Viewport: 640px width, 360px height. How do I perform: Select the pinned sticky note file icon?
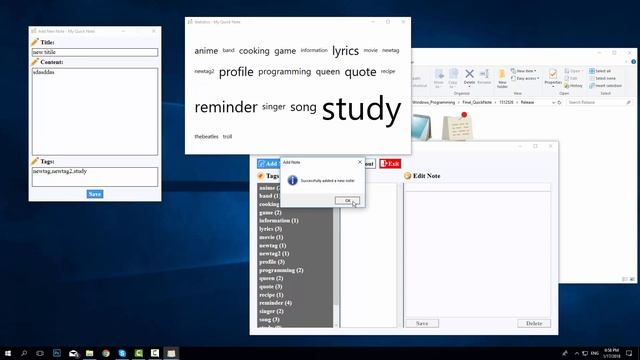tap(458, 127)
